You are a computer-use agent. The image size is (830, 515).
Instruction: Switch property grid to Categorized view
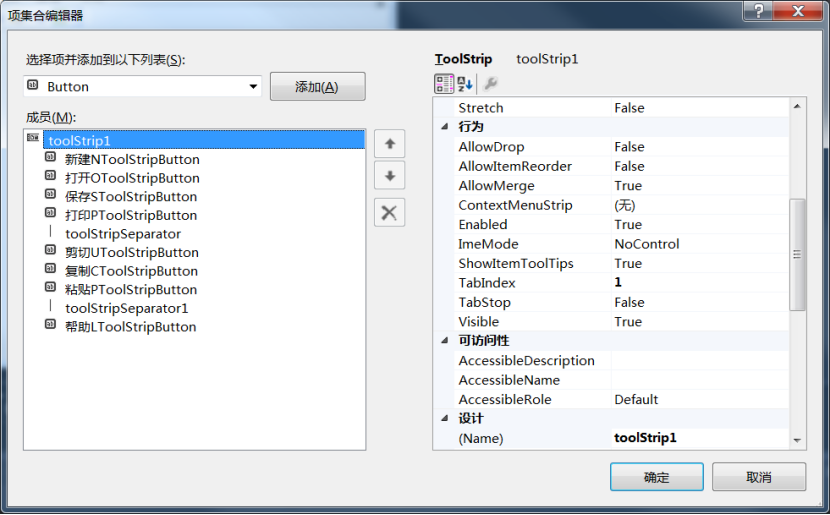[x=444, y=84]
